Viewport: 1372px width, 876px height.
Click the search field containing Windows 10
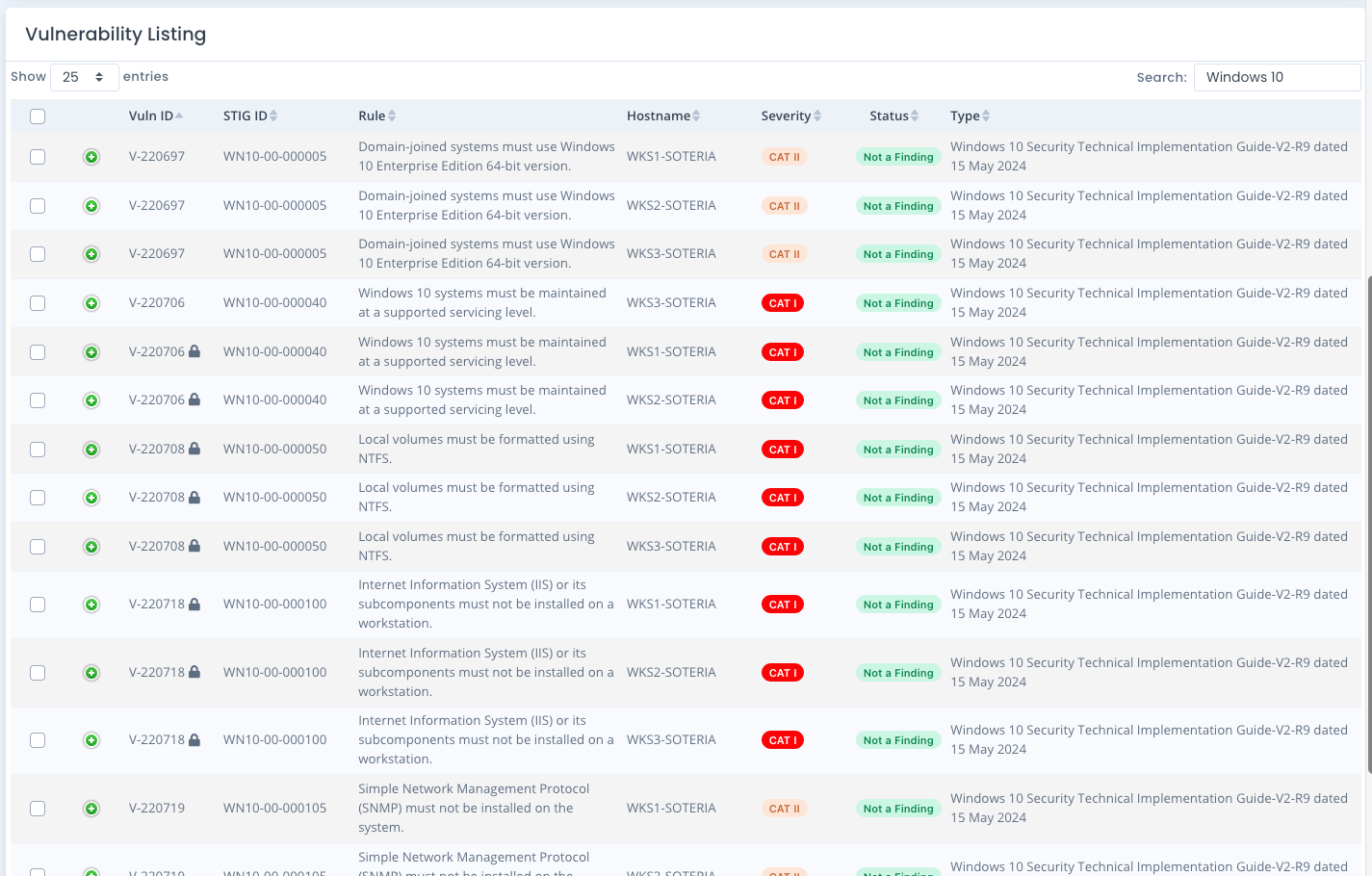click(x=1278, y=77)
